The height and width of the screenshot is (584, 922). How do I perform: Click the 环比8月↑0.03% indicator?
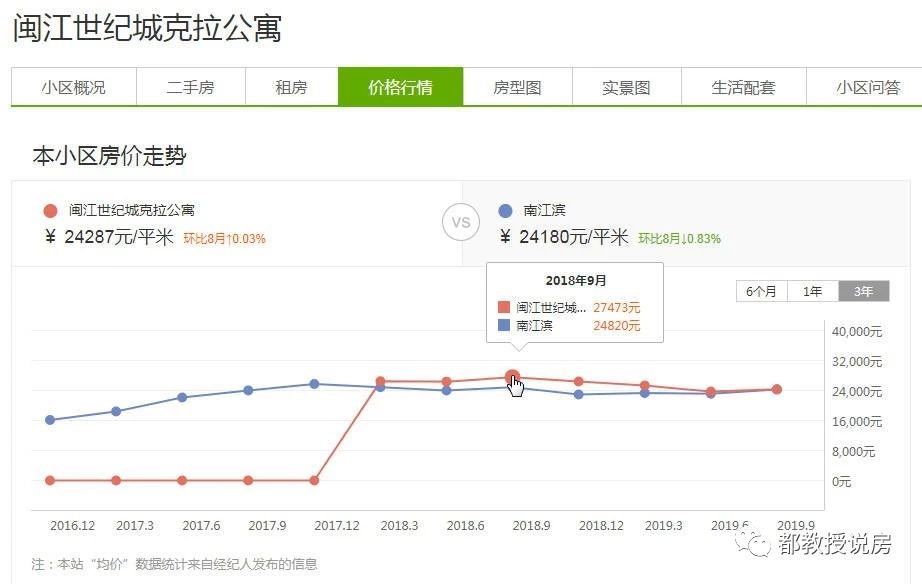click(225, 240)
